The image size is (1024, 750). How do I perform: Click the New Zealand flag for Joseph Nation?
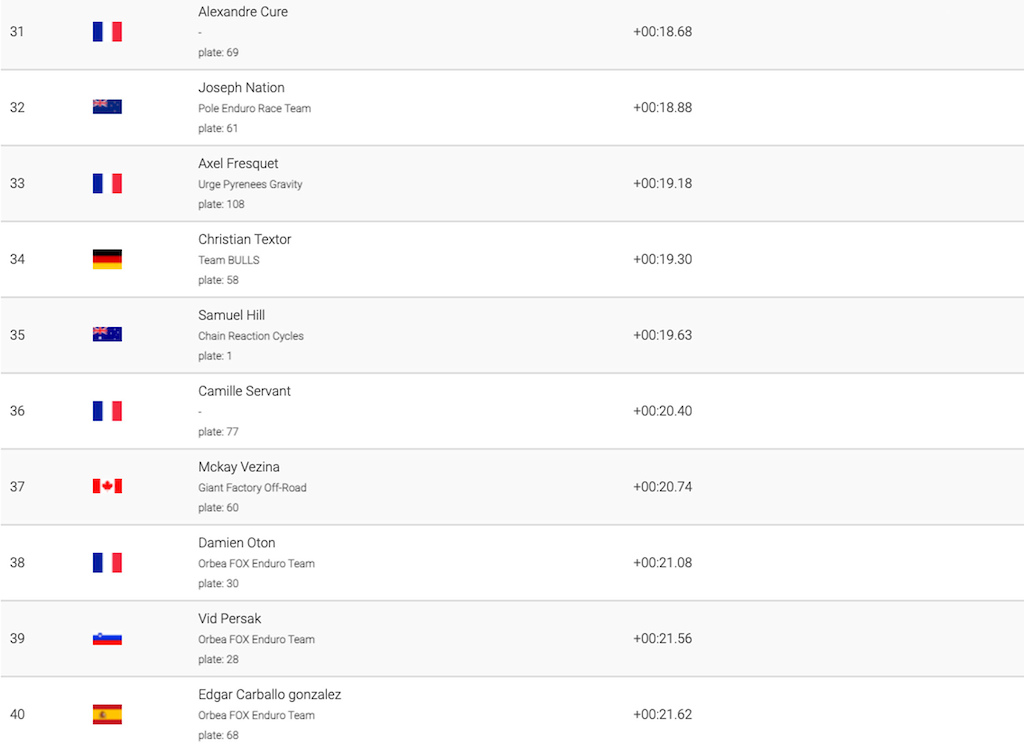107,106
